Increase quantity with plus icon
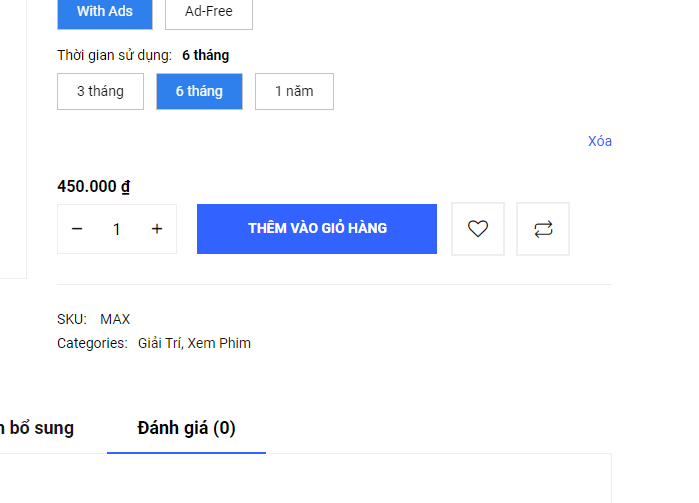699x503 pixels. [156, 229]
